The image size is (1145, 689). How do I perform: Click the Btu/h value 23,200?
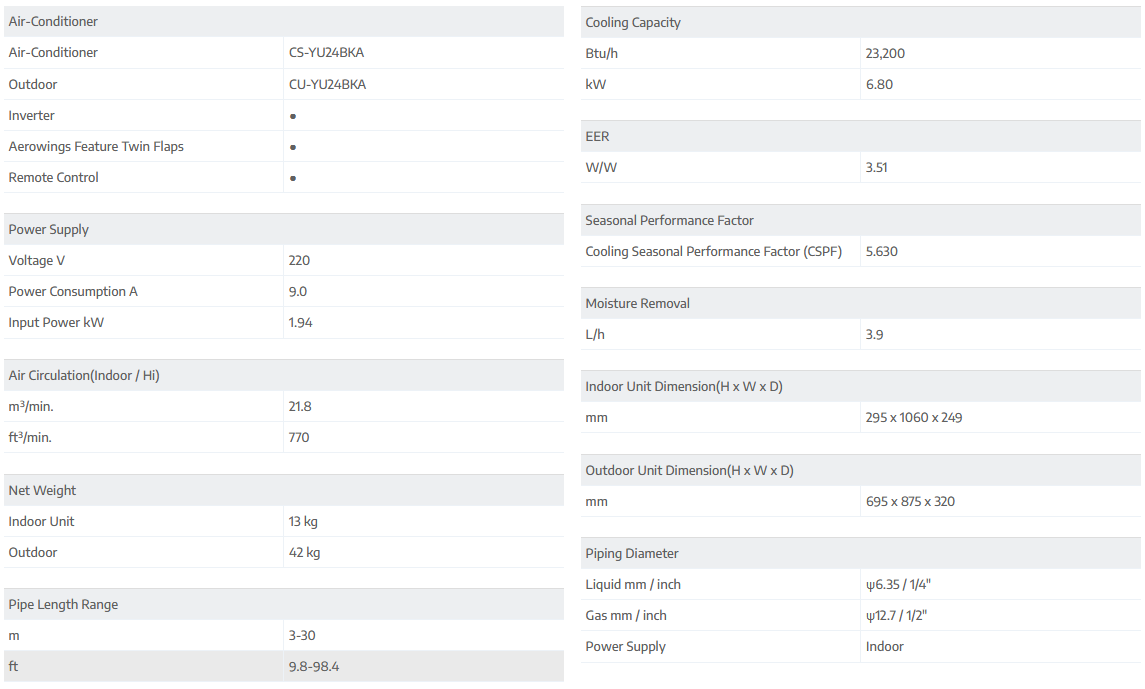[x=885, y=54]
